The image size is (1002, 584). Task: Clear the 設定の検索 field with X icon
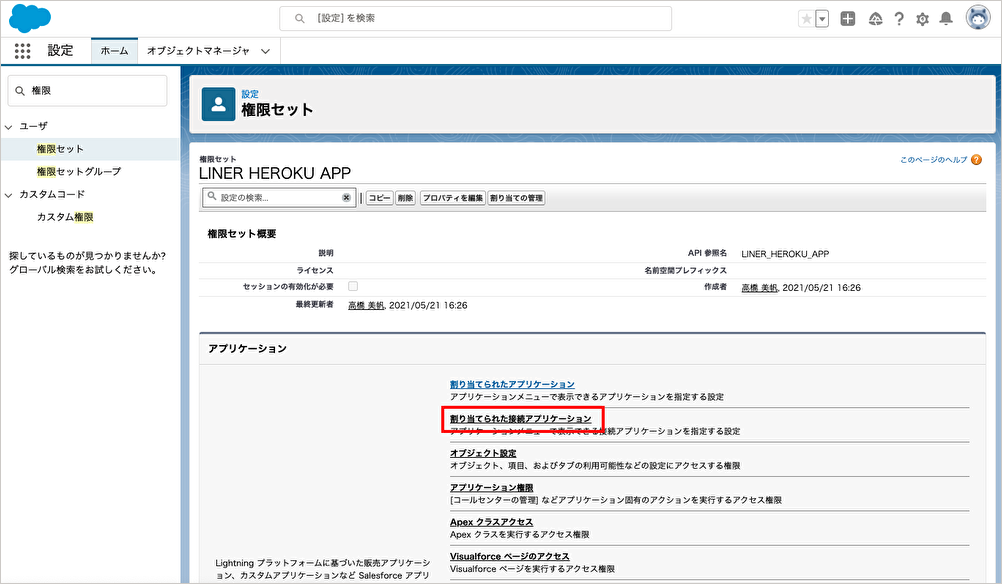[346, 197]
